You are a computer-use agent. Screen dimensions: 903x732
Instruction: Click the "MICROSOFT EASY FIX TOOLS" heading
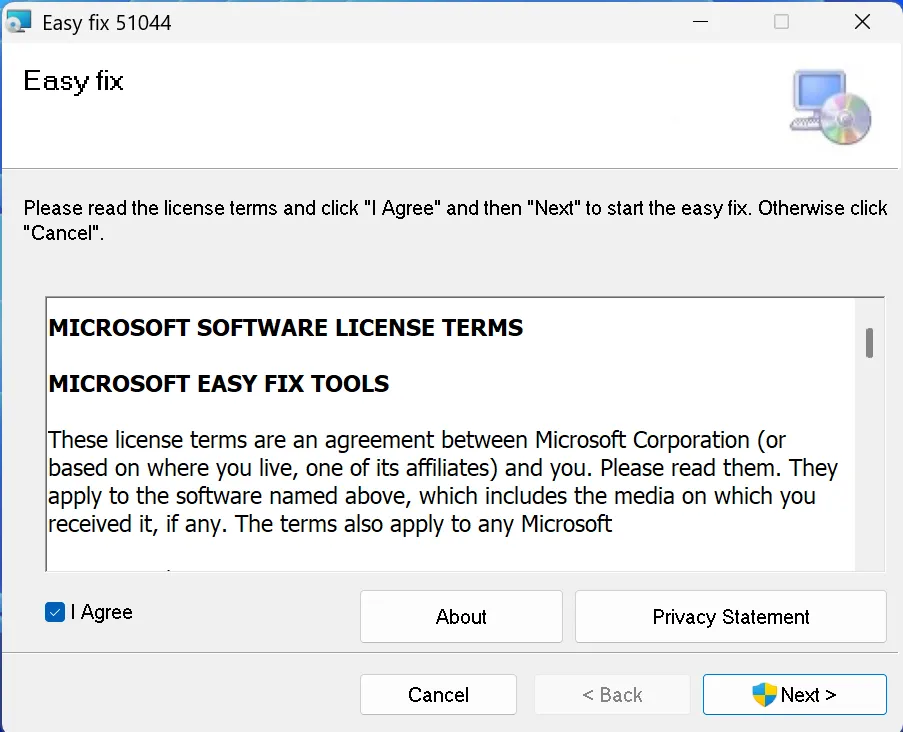coord(219,384)
